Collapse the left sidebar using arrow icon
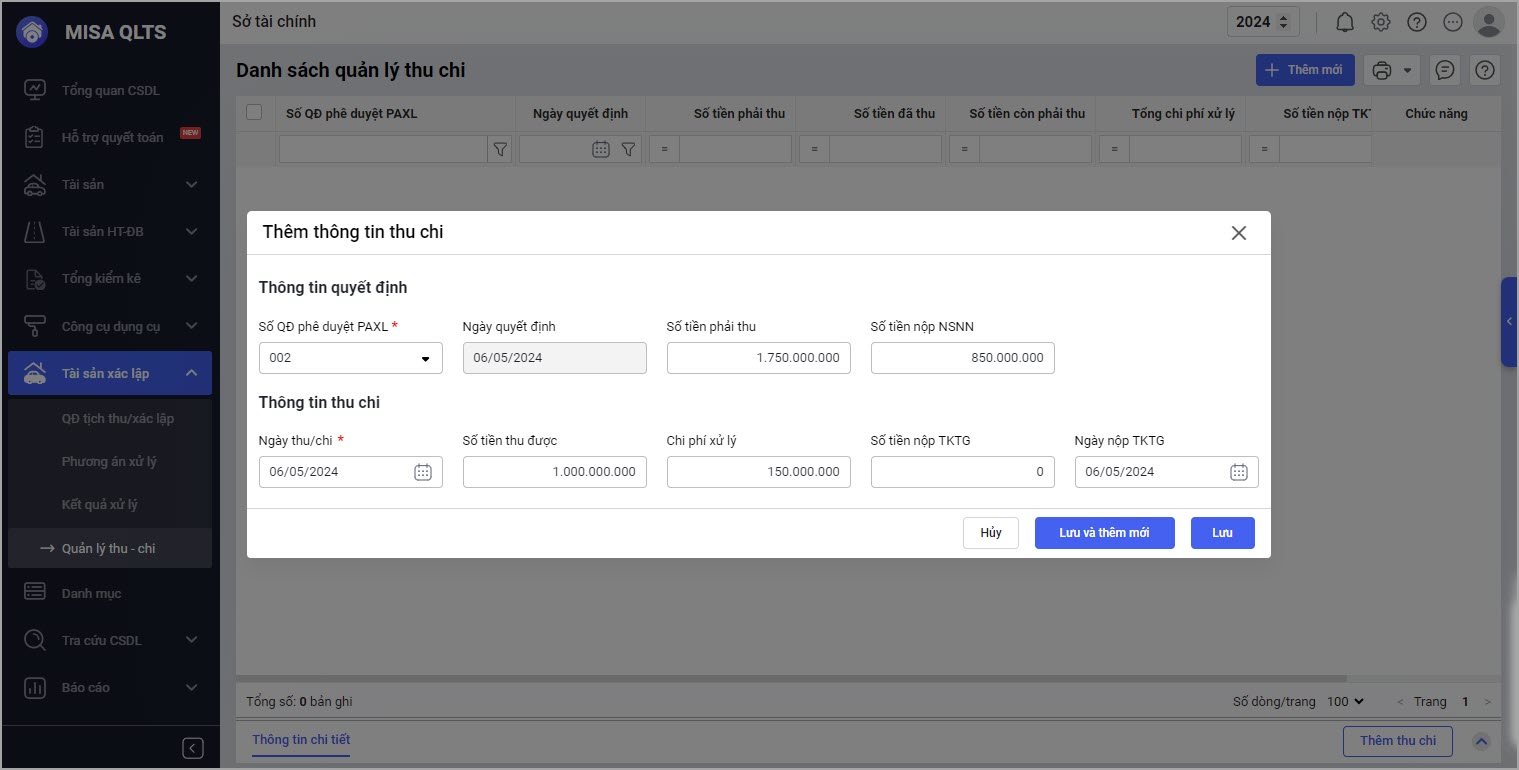Viewport: 1519px width, 770px height. [193, 748]
